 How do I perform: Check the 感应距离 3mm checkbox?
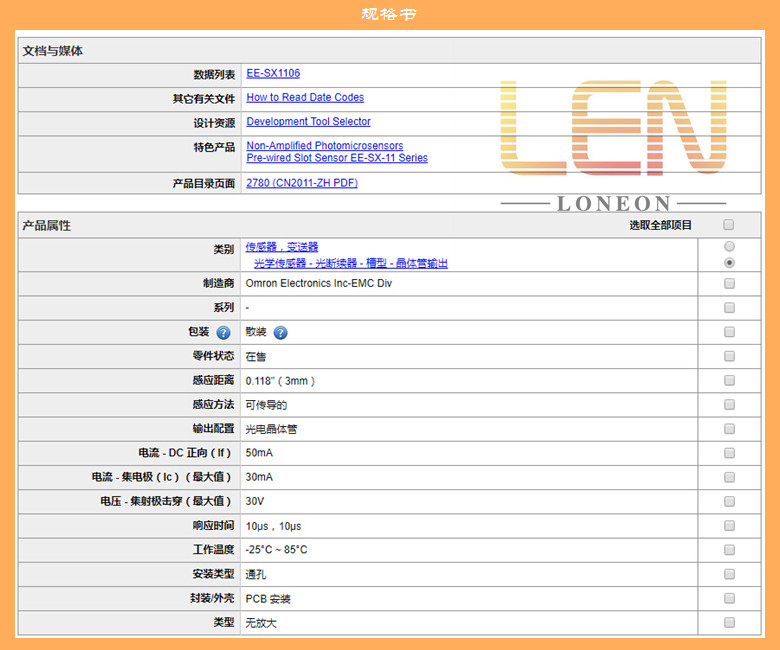click(x=729, y=380)
